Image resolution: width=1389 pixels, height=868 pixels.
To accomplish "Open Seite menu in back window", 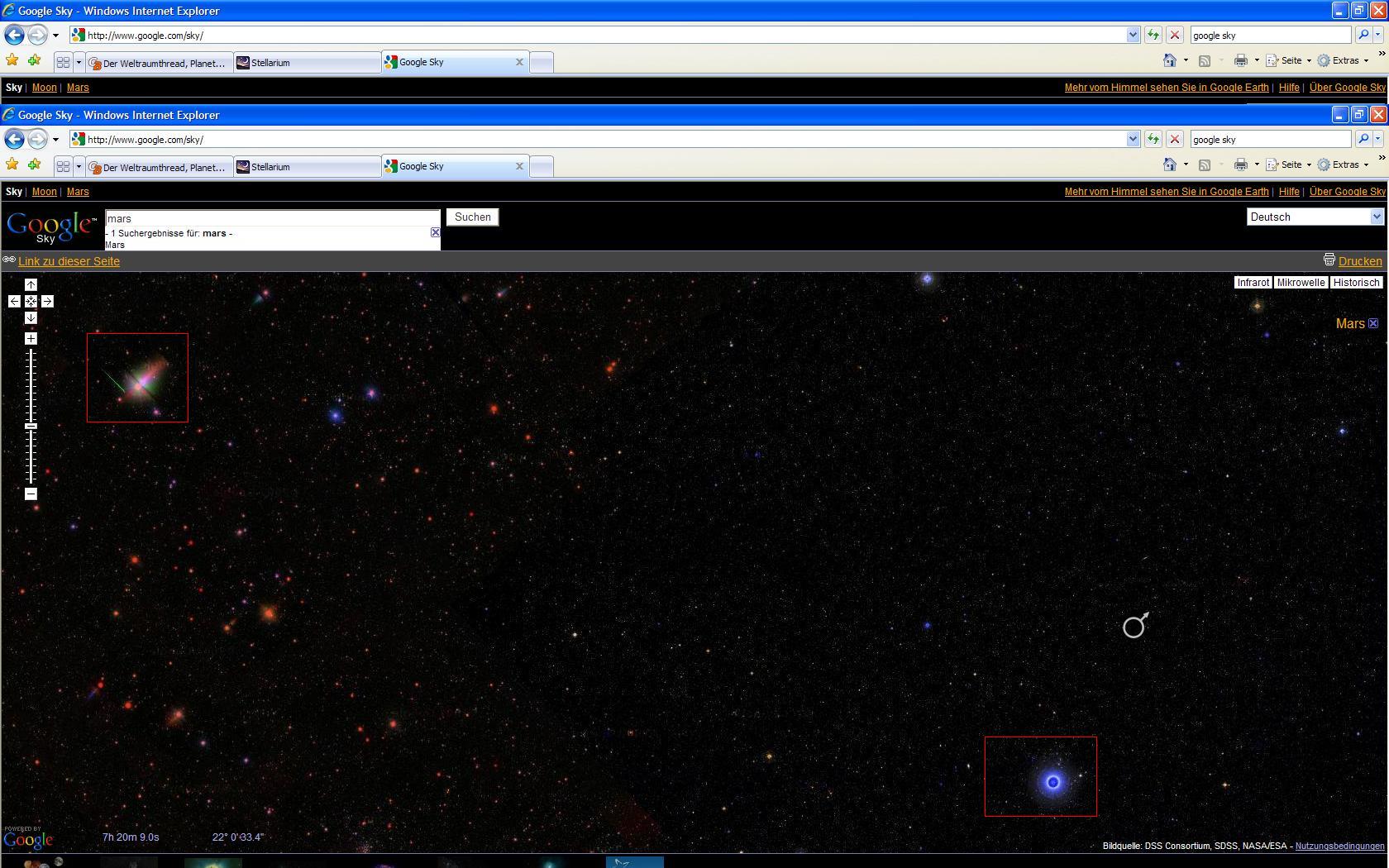I will point(1288,60).
